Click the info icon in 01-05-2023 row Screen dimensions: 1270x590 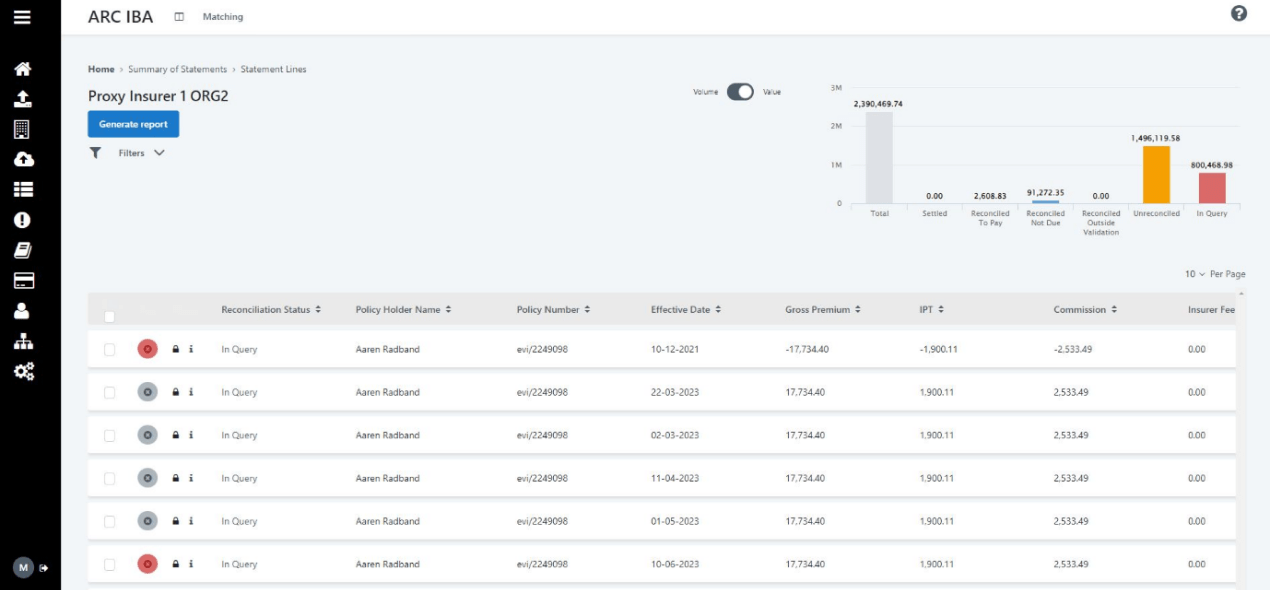pyautogui.click(x=191, y=521)
